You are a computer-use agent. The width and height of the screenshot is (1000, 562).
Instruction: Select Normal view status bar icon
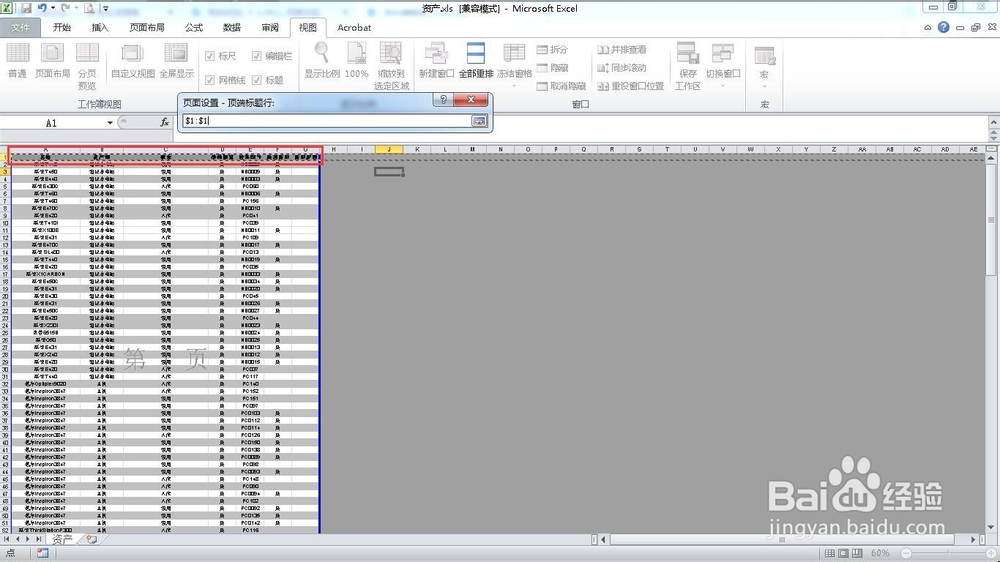point(830,553)
